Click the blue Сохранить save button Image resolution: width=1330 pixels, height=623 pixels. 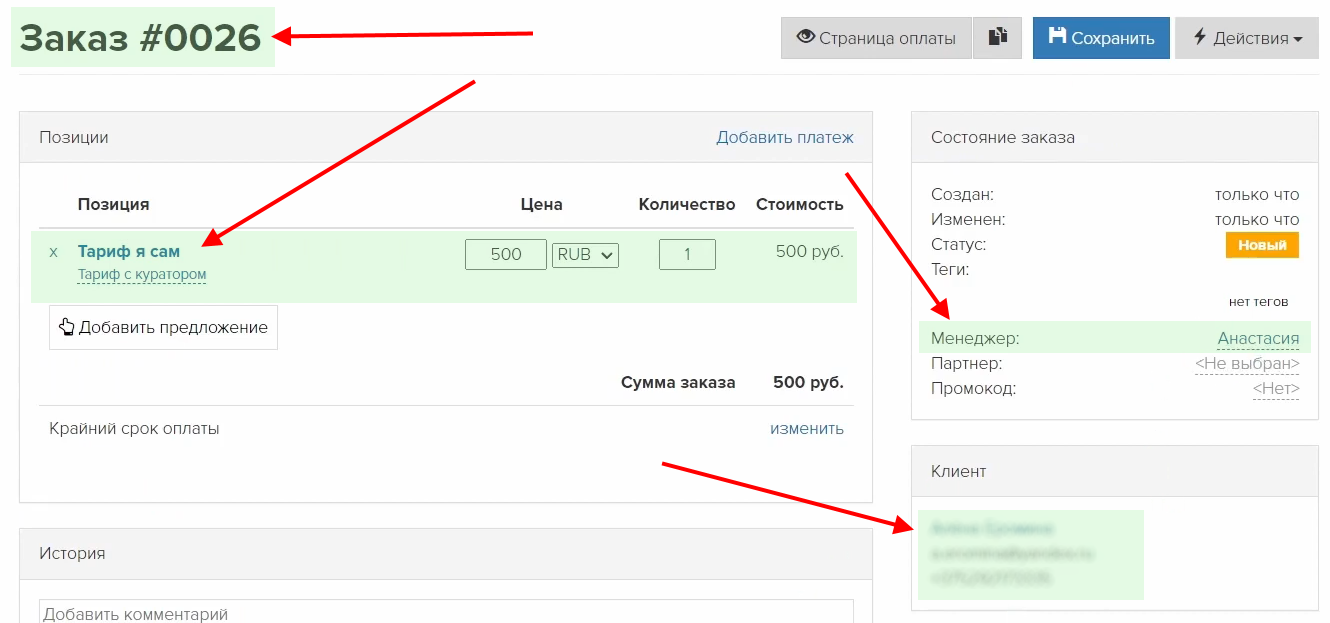click(x=1100, y=38)
